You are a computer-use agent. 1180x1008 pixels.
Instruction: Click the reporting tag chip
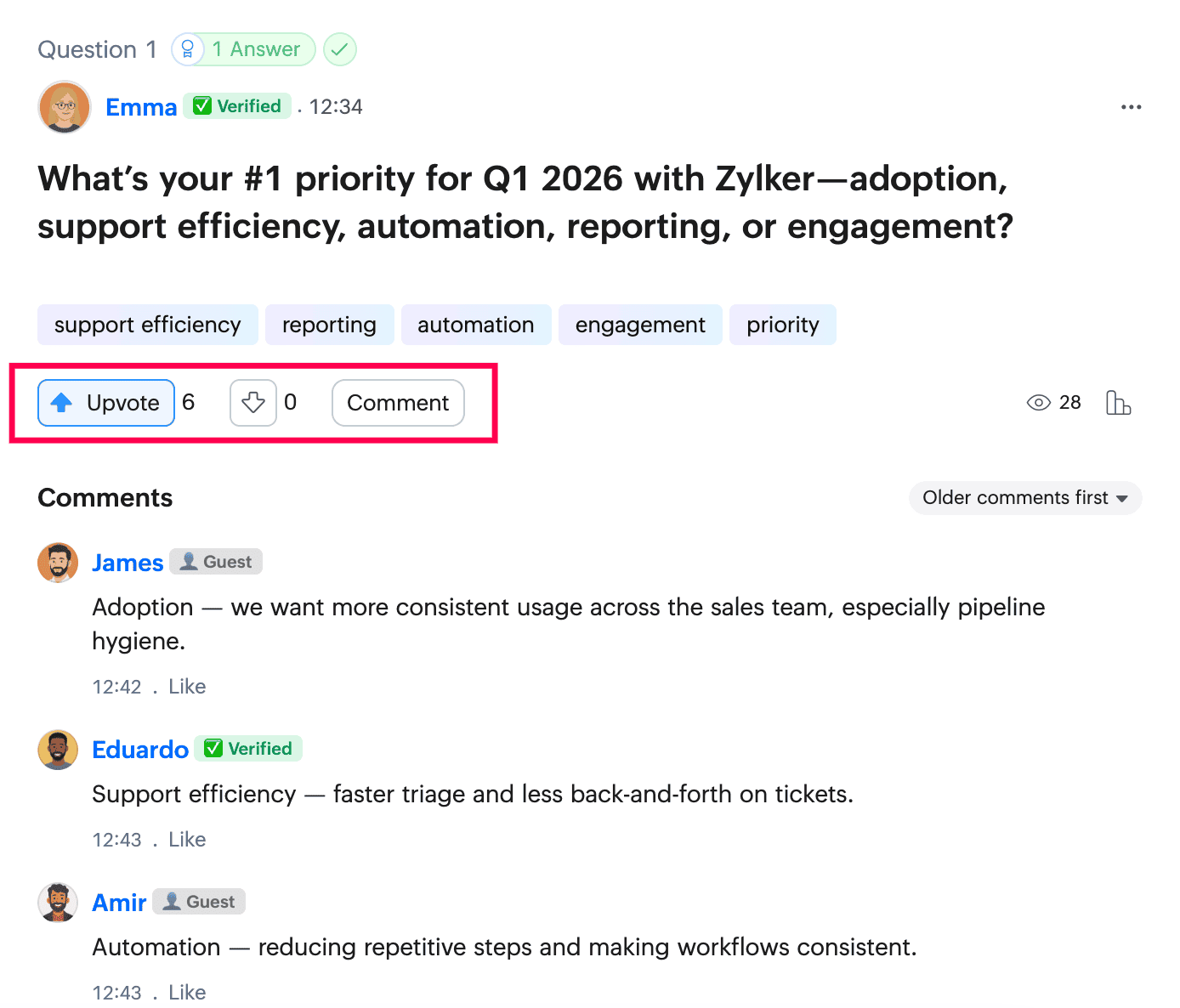(x=330, y=325)
